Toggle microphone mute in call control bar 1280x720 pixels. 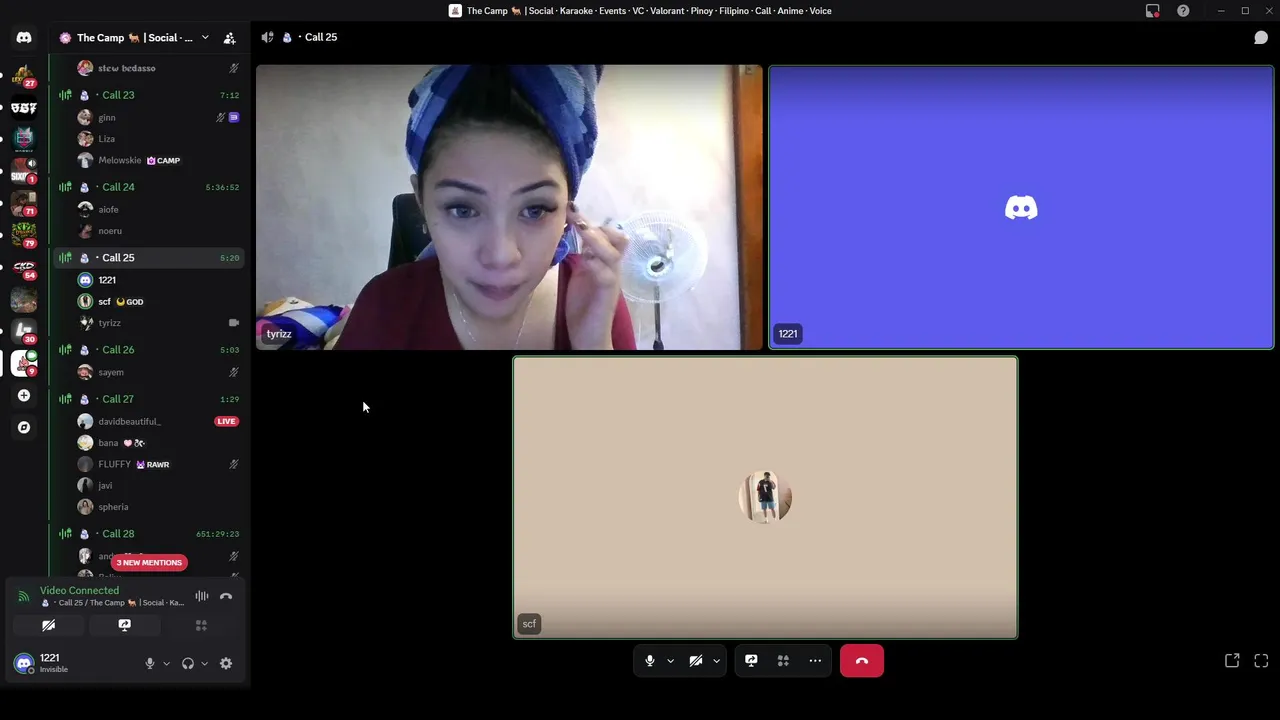pyautogui.click(x=650, y=661)
